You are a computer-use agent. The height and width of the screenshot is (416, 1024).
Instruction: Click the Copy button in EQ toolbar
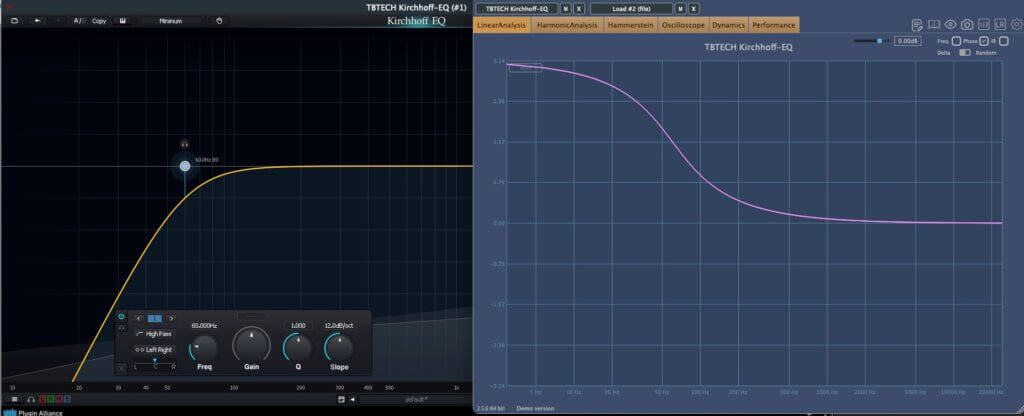99,21
